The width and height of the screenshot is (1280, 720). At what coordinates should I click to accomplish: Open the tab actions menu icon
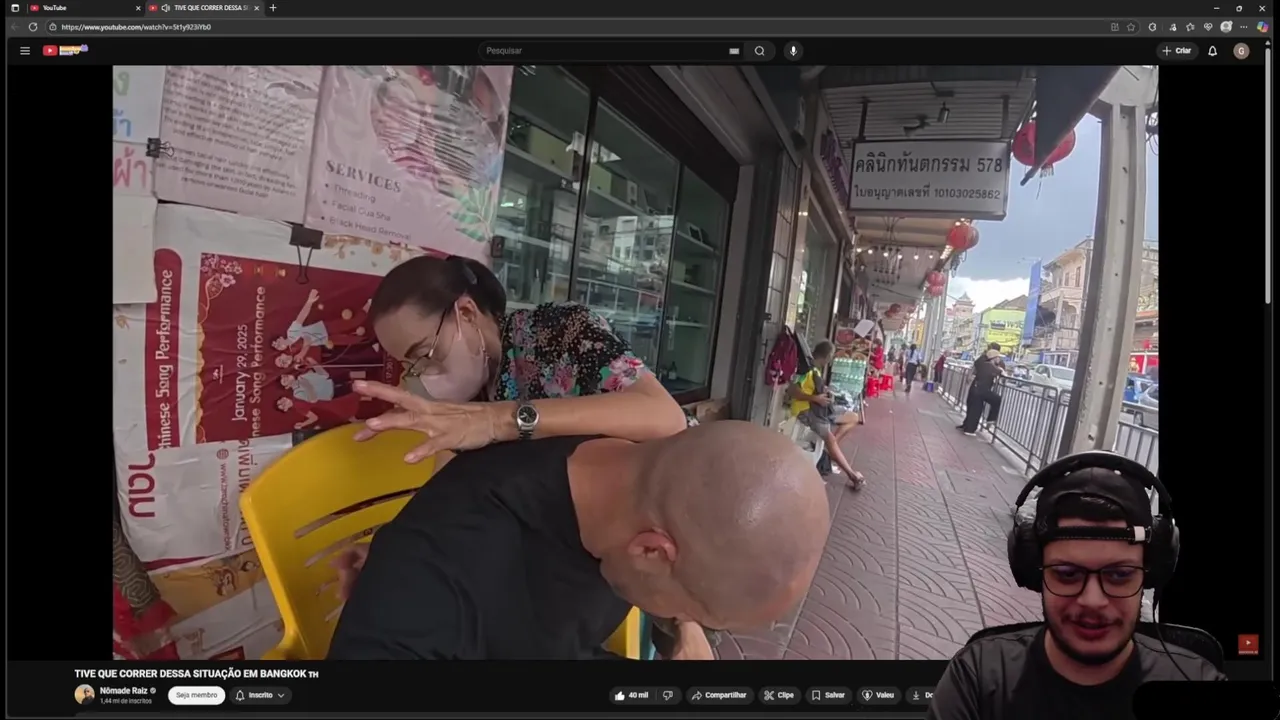tap(14, 8)
